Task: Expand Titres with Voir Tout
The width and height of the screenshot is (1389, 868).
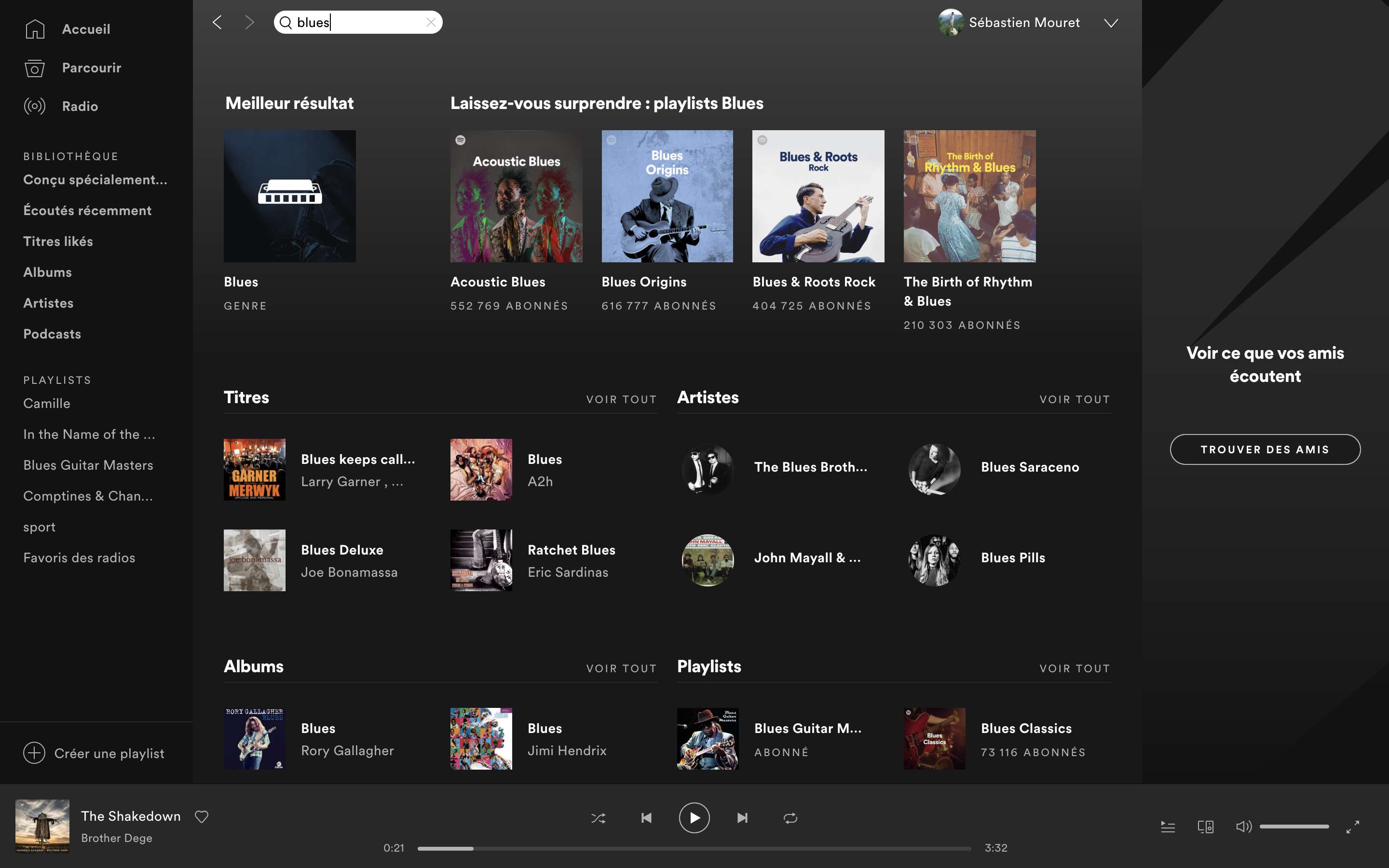Action: click(621, 400)
